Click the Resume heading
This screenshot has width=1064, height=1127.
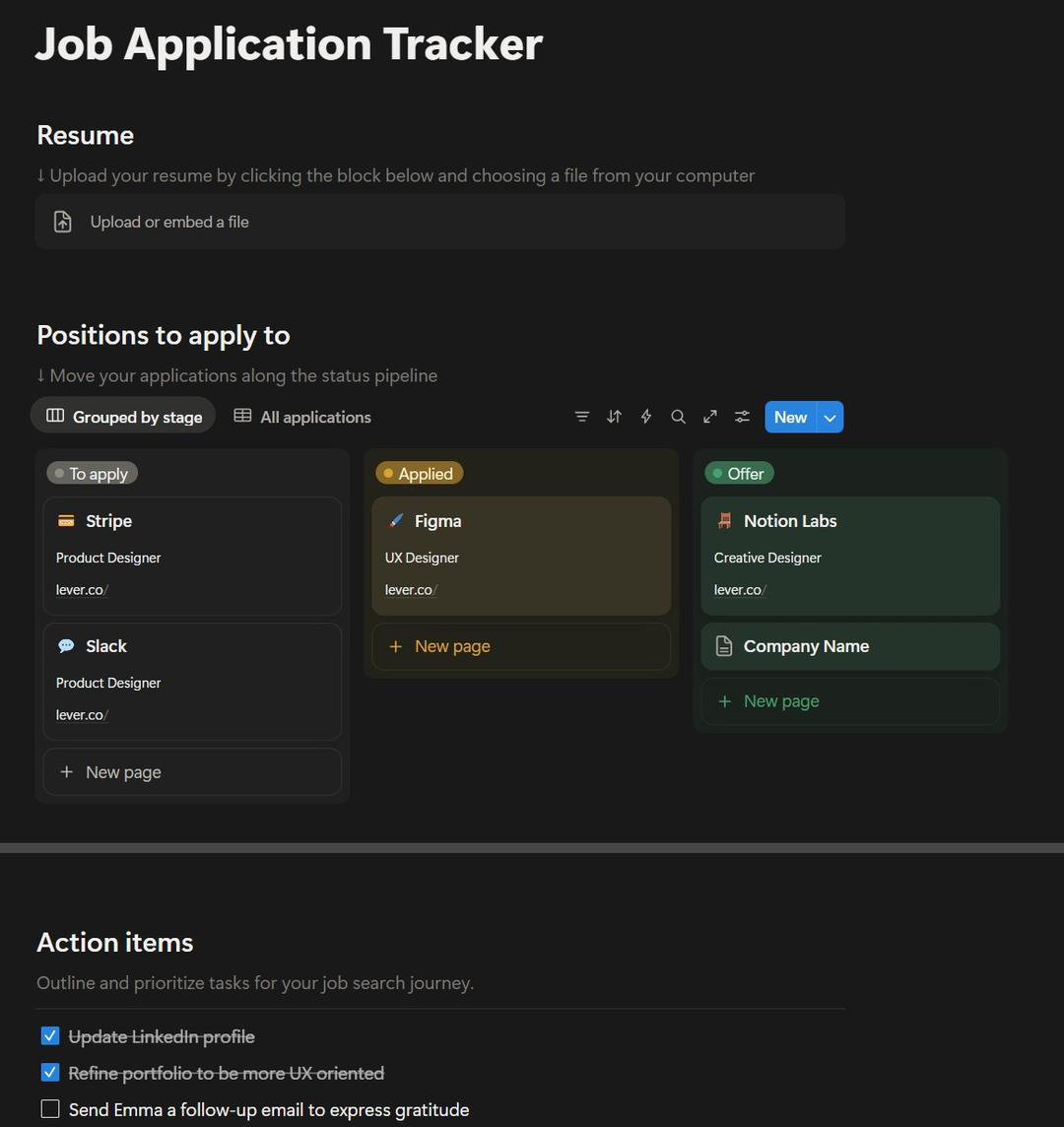(86, 135)
